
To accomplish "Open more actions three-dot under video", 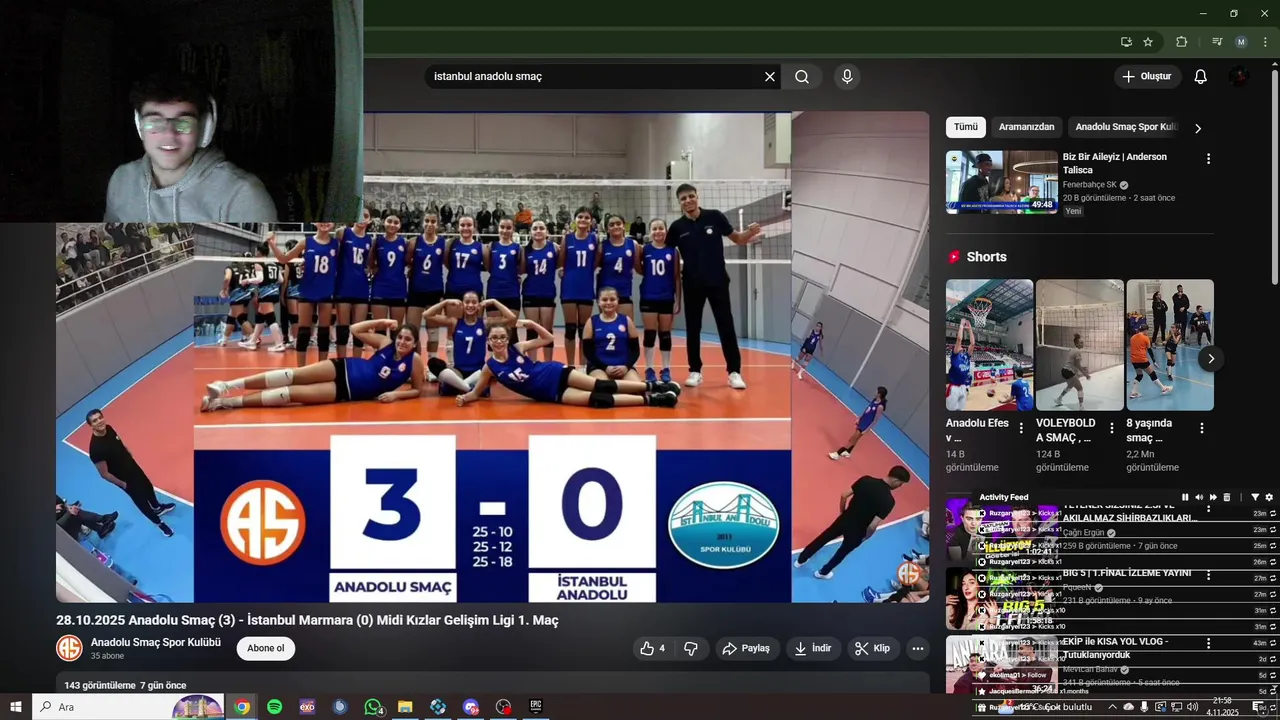I will (917, 648).
